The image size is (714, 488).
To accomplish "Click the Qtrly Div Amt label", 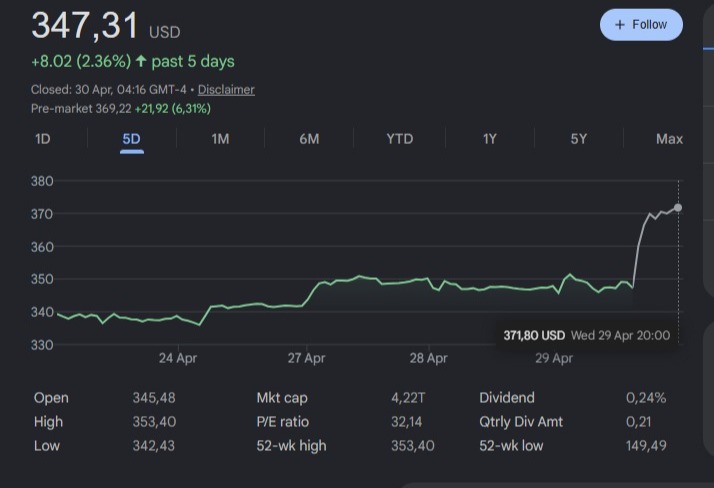I will [521, 422].
